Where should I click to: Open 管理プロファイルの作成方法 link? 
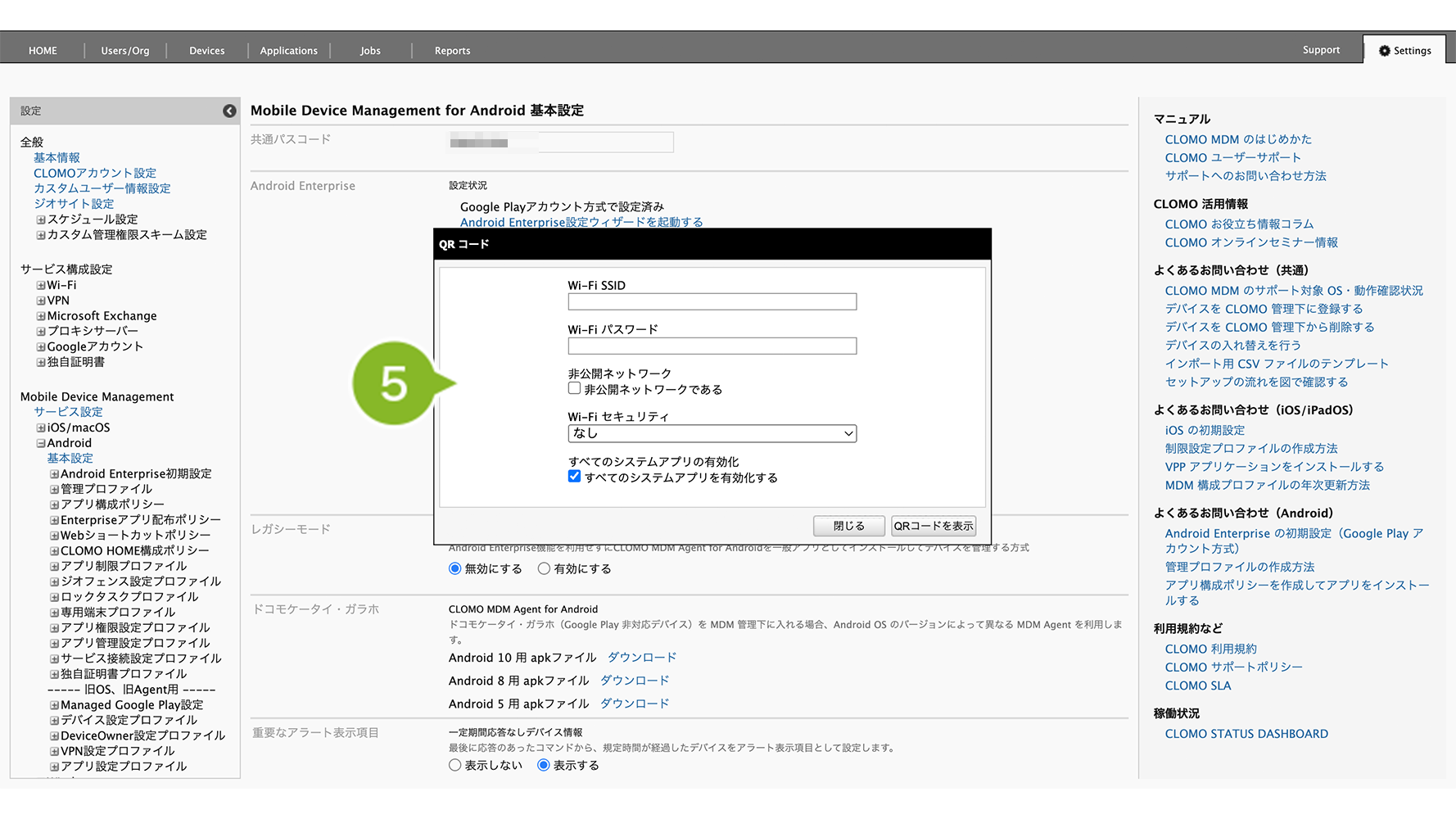1240,567
